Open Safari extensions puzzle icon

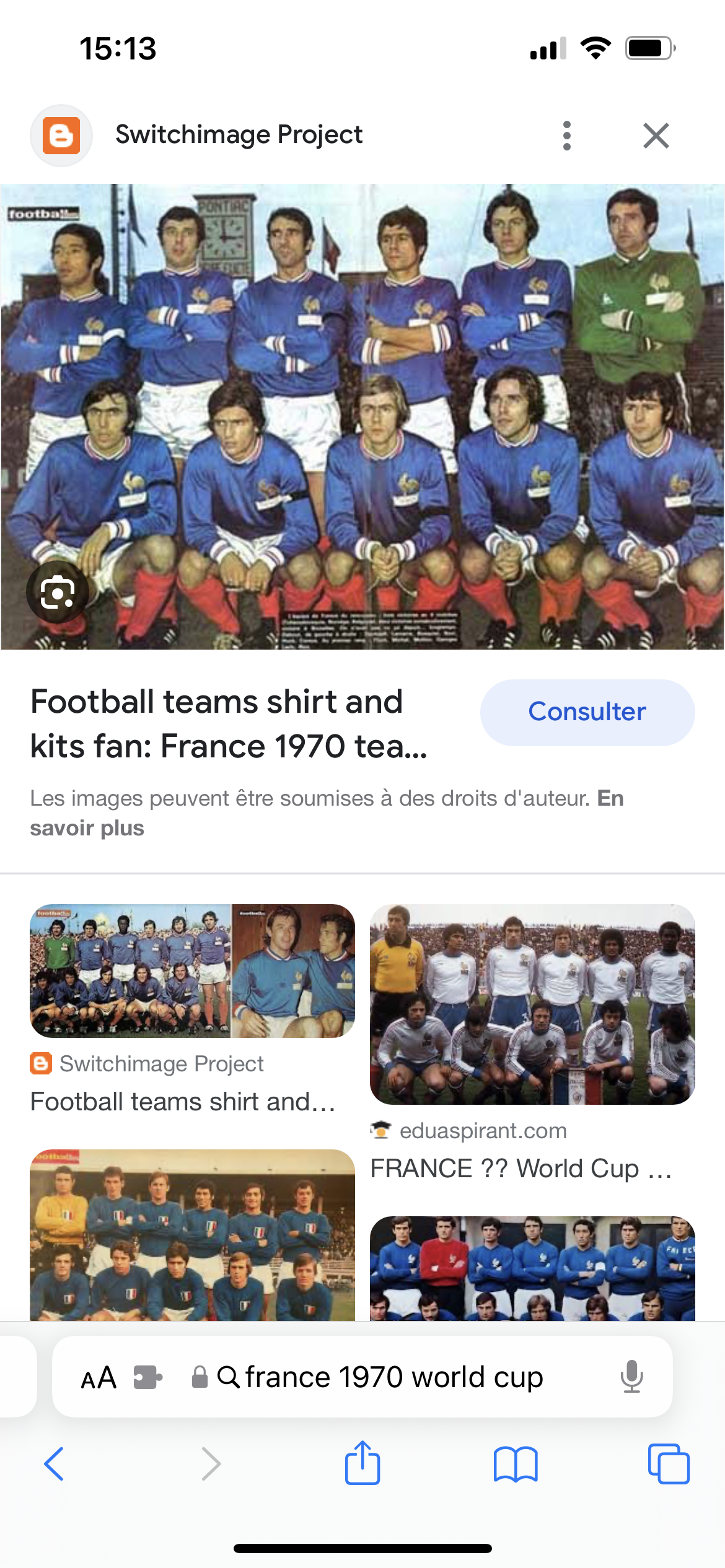tap(148, 1377)
